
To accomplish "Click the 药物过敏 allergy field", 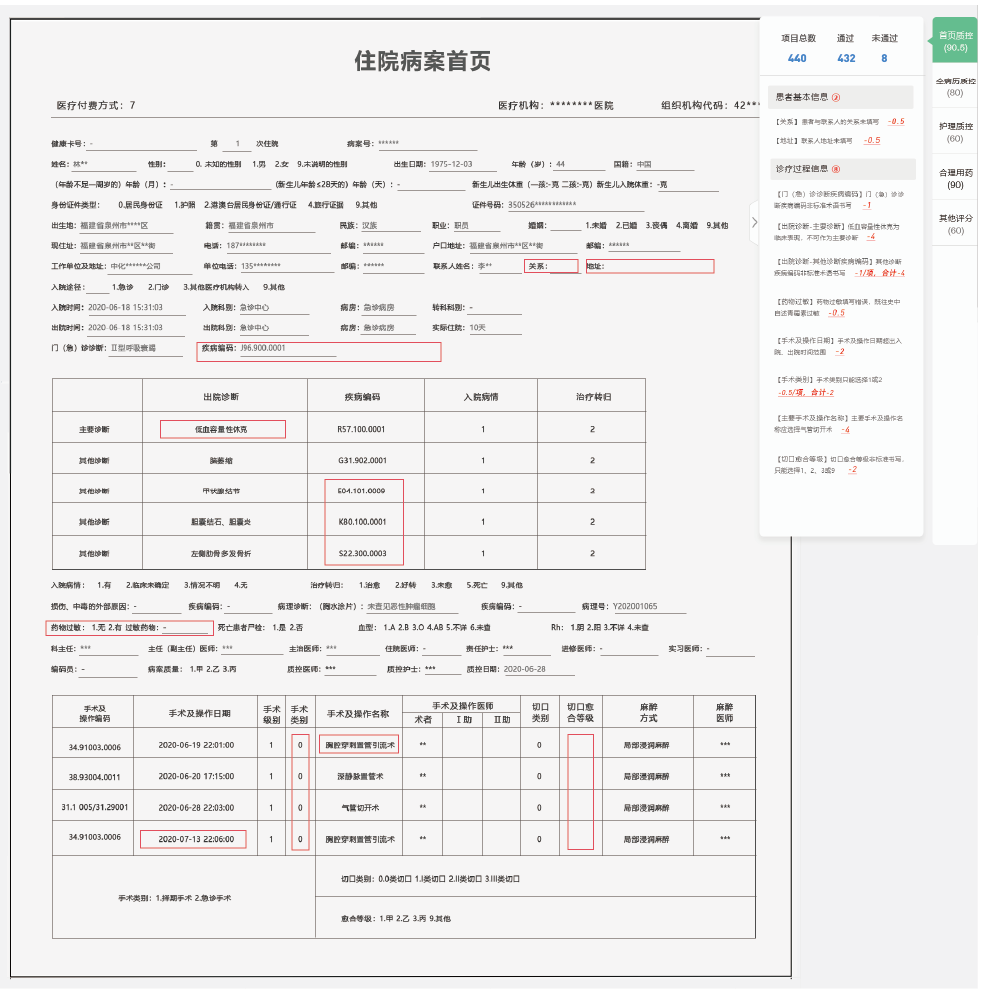I will click(x=130, y=627).
